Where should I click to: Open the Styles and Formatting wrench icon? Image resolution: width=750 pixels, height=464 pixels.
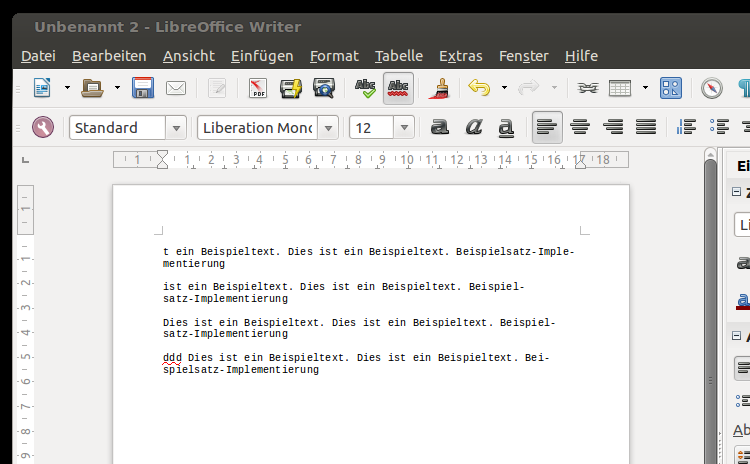pyautogui.click(x=43, y=128)
